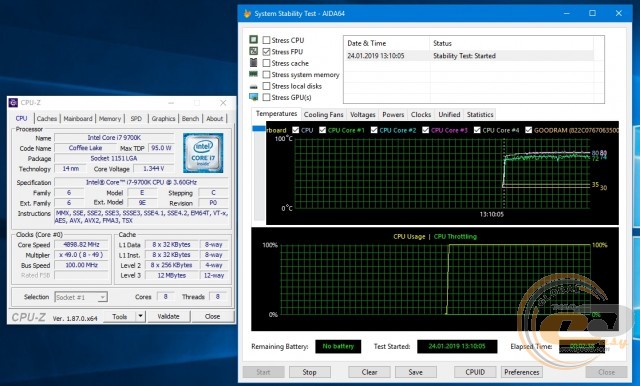Open the Caches tab in CPU-Z
Screen dimensions: 640x386
point(47,118)
